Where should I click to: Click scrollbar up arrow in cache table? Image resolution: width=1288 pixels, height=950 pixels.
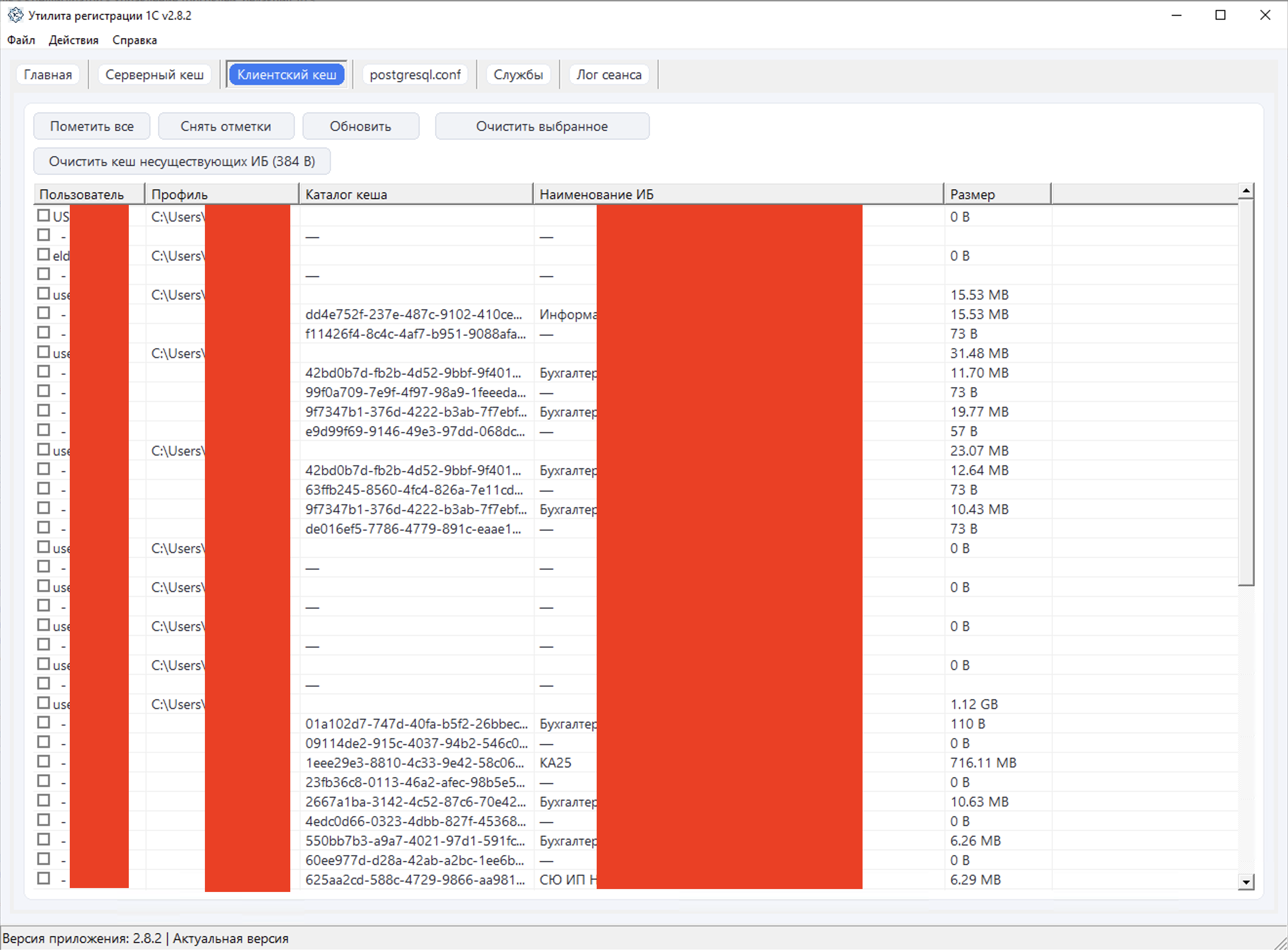(x=1246, y=191)
